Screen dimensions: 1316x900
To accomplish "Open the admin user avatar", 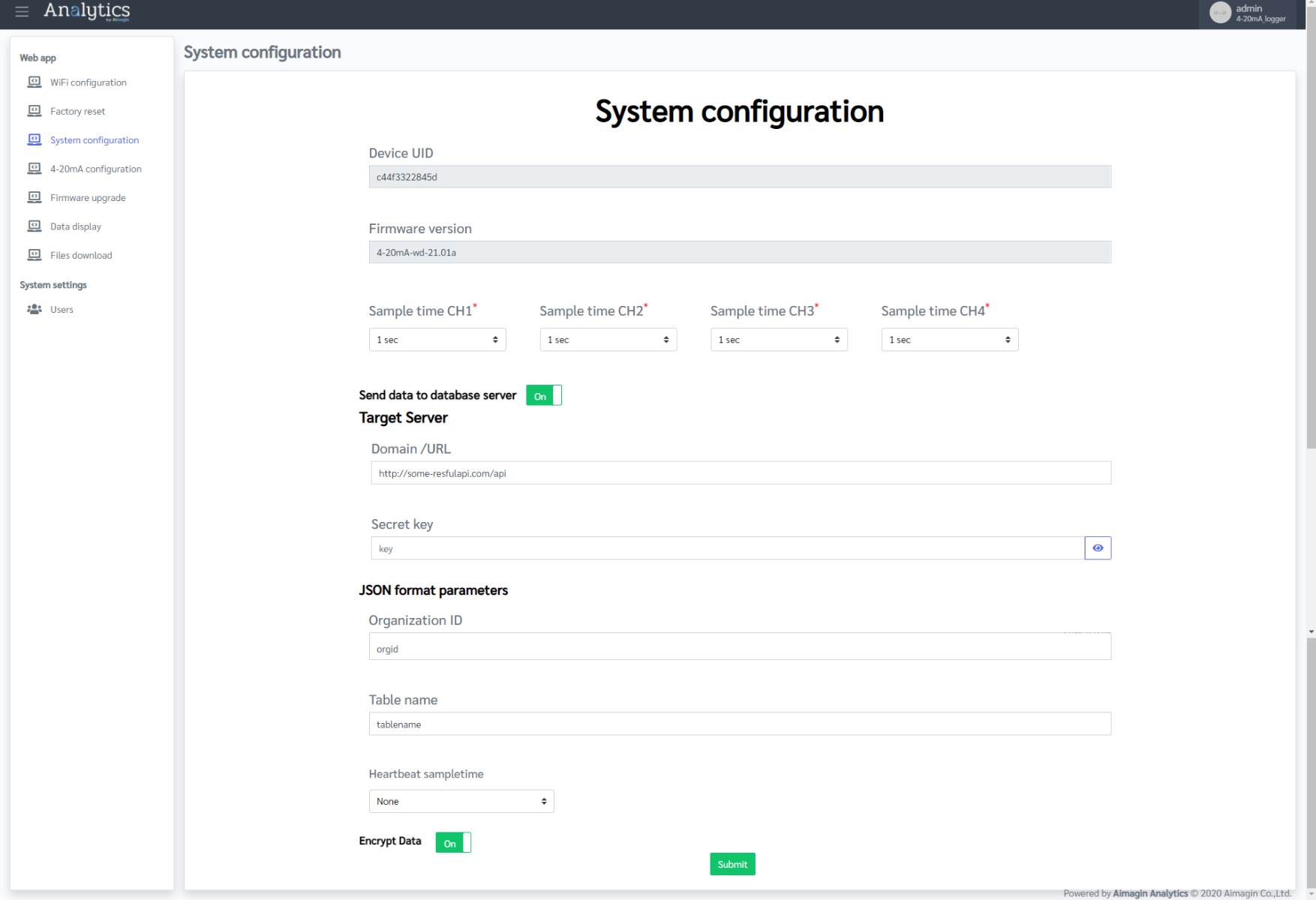I will (1220, 13).
